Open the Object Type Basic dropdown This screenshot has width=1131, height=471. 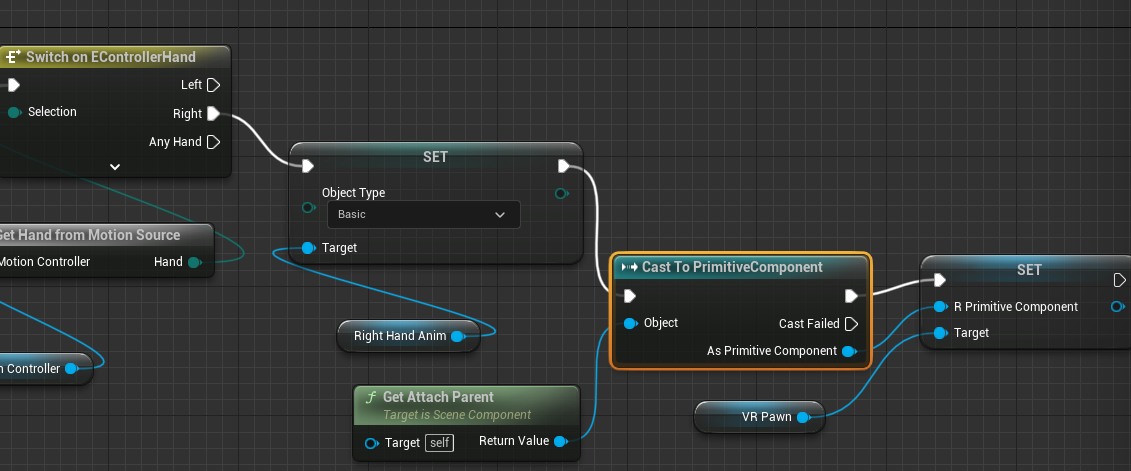click(x=423, y=214)
